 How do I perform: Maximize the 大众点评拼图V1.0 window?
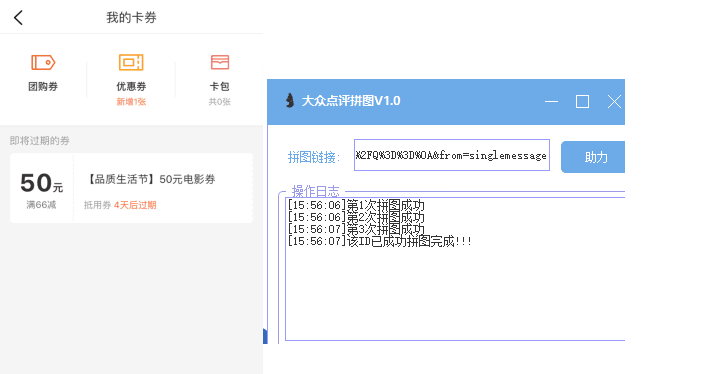pos(582,101)
